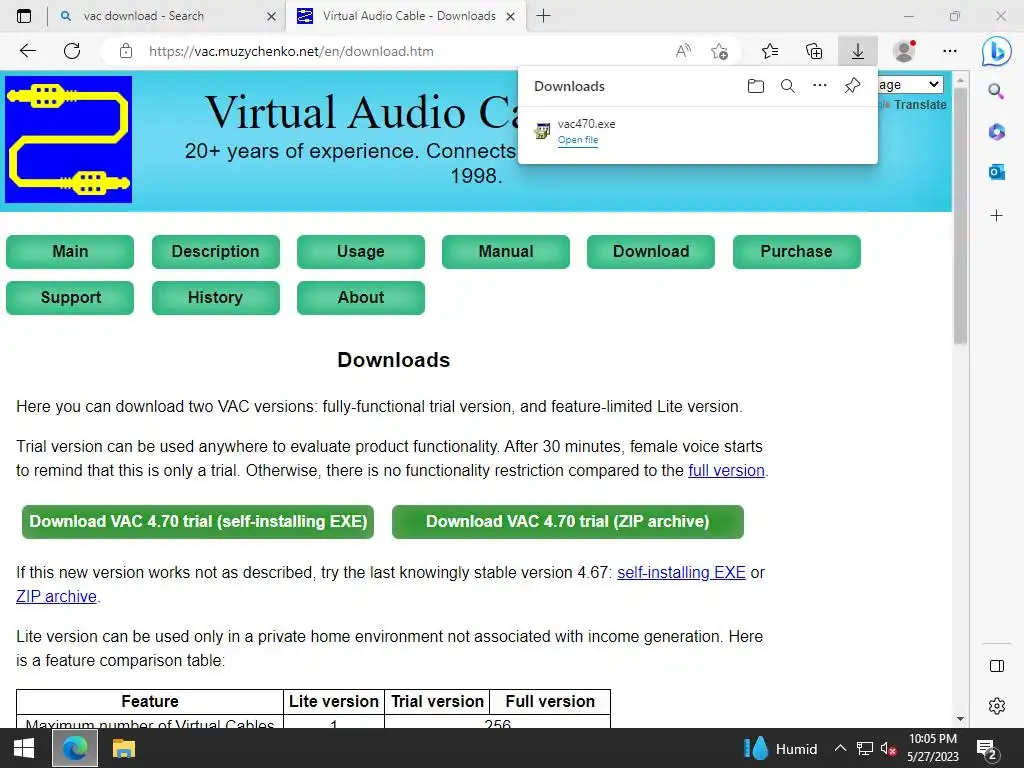The image size is (1024, 768).
Task: Open the muted volume tray icon
Action: 888,748
